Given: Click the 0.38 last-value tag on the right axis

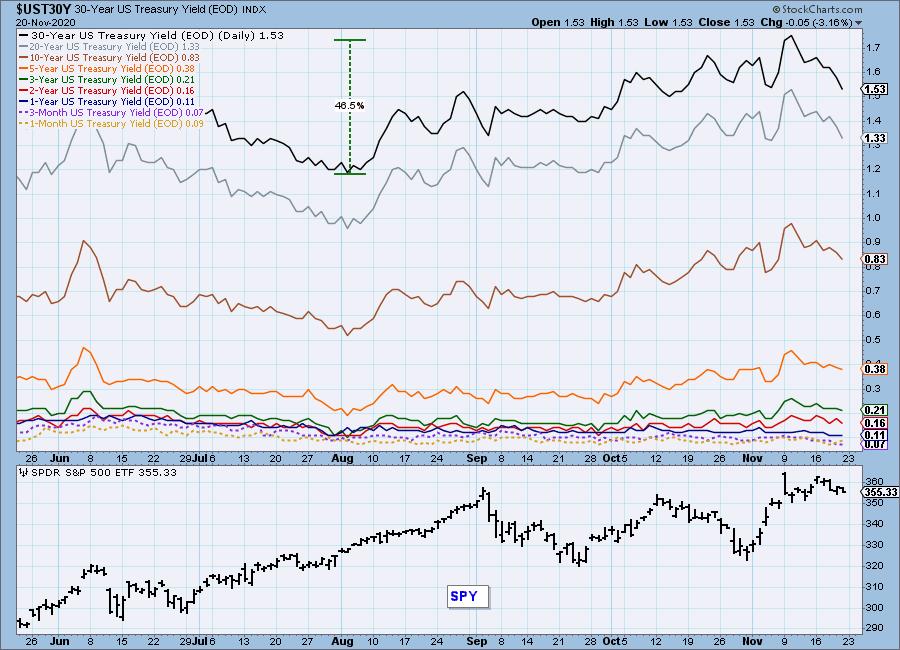Looking at the screenshot, I should [874, 369].
